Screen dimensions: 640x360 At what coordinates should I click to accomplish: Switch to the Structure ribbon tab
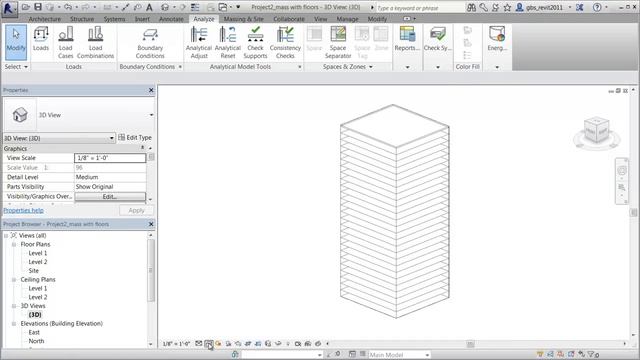pos(82,19)
